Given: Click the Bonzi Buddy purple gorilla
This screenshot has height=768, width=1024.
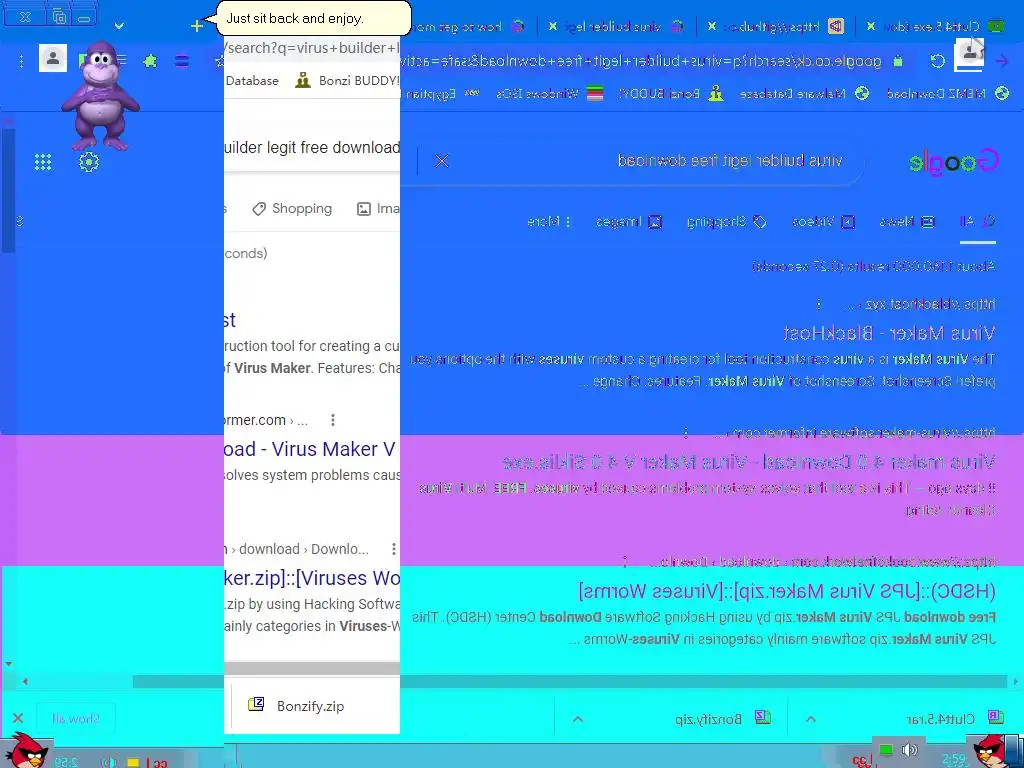Looking at the screenshot, I should tap(100, 96).
